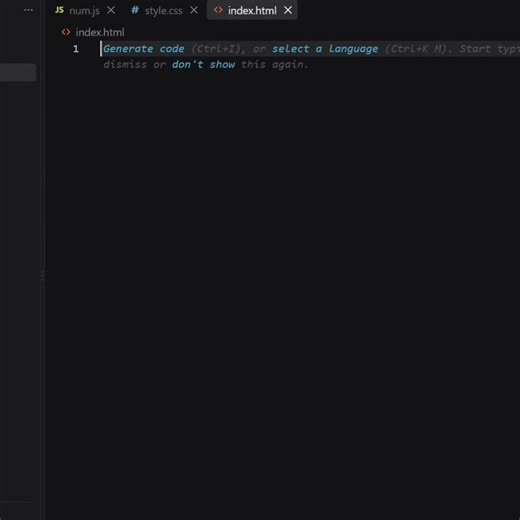Switch to the style.css tab

point(163,11)
